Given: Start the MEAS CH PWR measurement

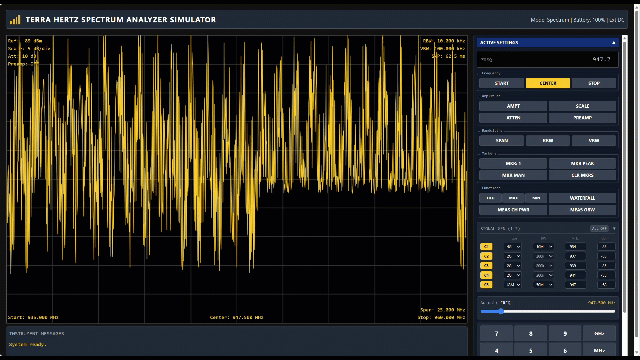Looking at the screenshot, I should 513,210.
